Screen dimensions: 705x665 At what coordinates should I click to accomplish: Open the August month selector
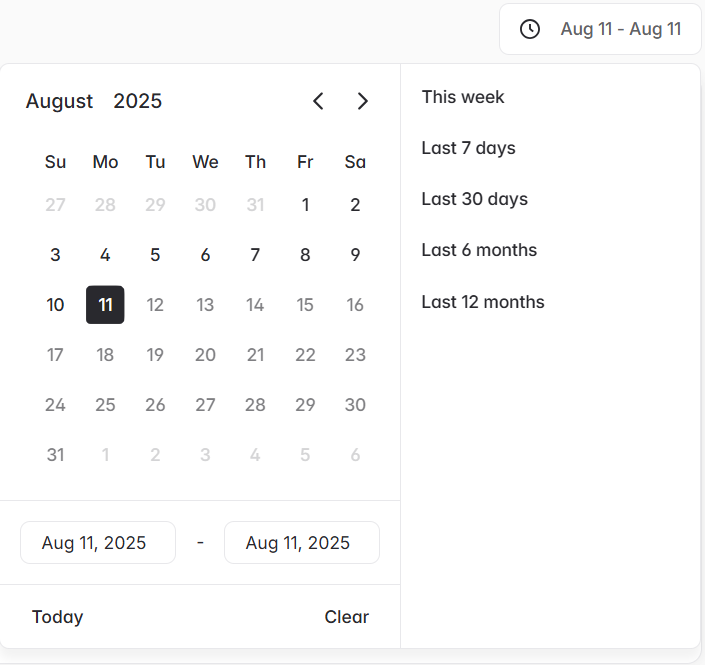tap(59, 101)
